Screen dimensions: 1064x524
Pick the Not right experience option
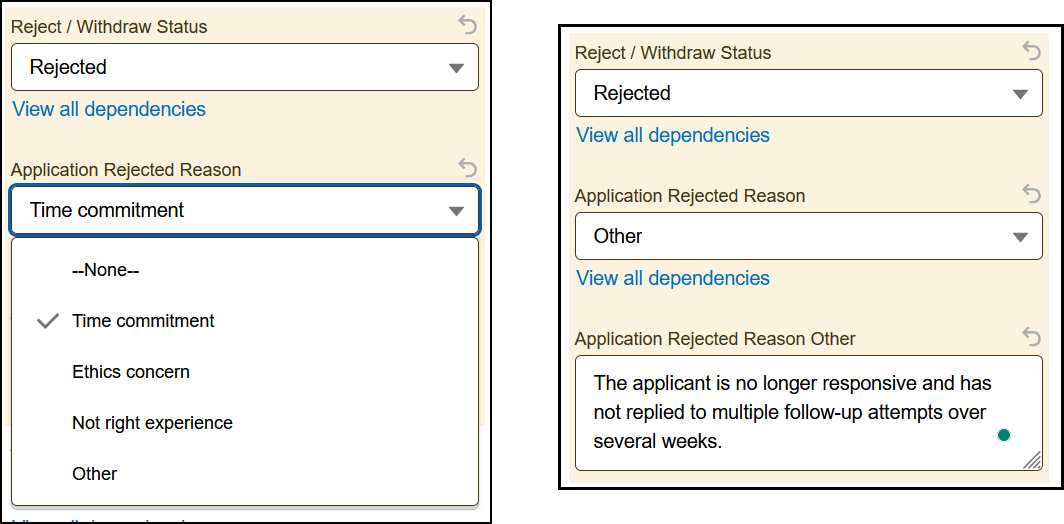click(152, 423)
